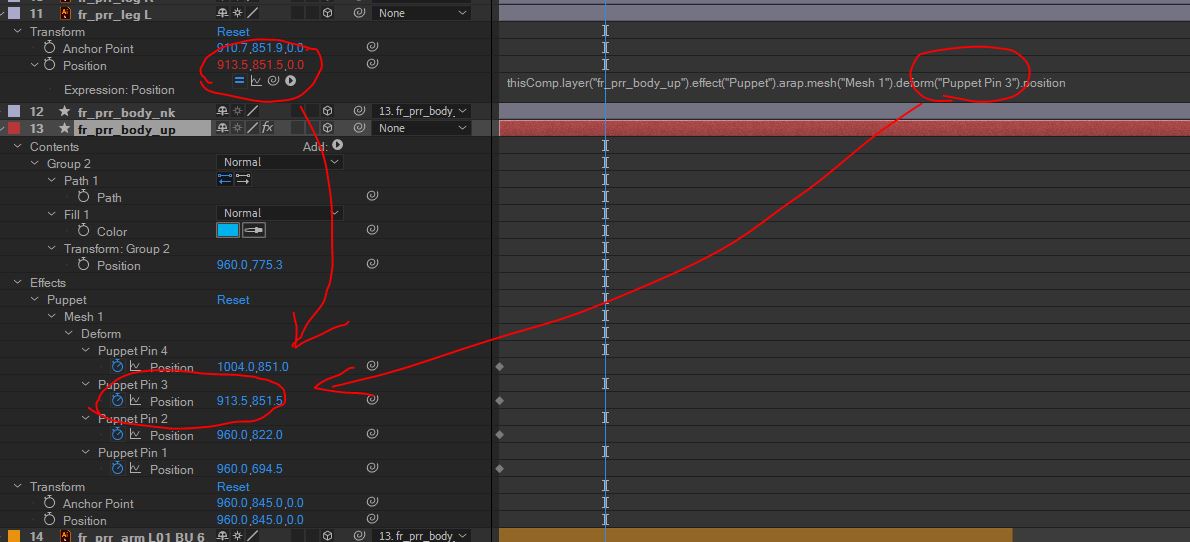Select the fr_prr_leg L layer name
1190x542 pixels.
pos(115,14)
